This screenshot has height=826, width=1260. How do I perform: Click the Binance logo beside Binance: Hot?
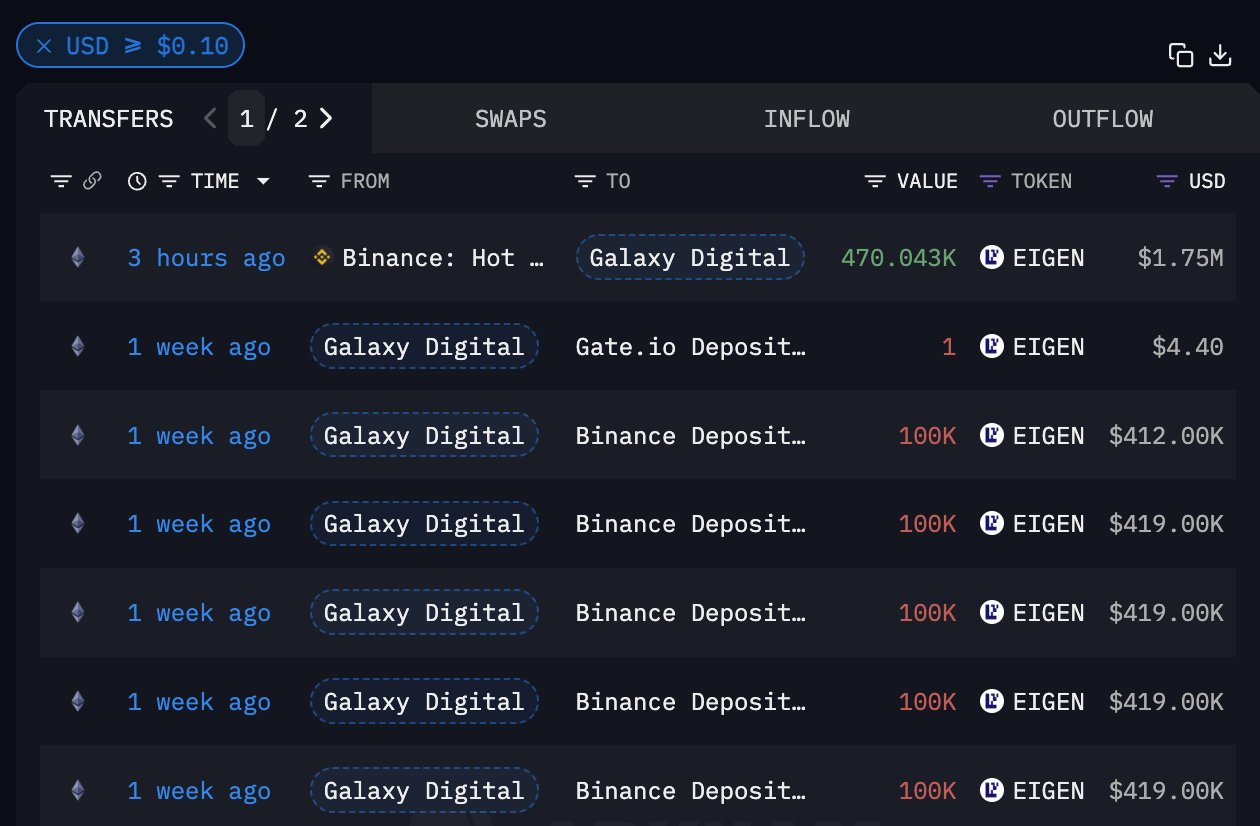click(322, 258)
